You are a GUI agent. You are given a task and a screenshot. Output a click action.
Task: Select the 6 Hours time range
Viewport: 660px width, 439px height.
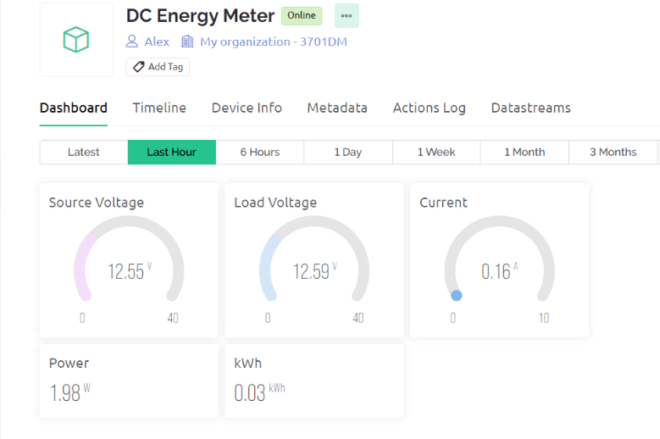click(260, 152)
